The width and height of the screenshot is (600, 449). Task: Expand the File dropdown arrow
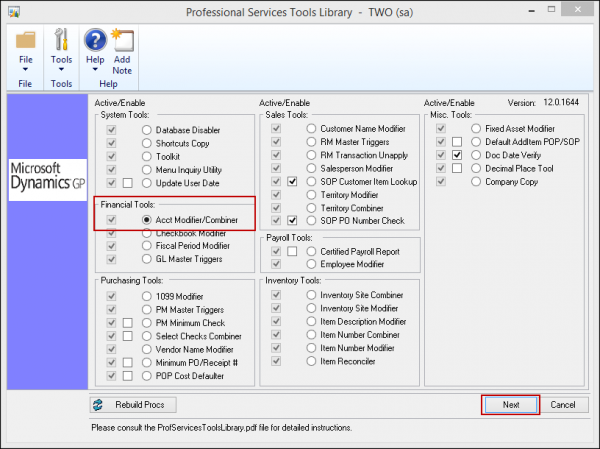pos(25,70)
